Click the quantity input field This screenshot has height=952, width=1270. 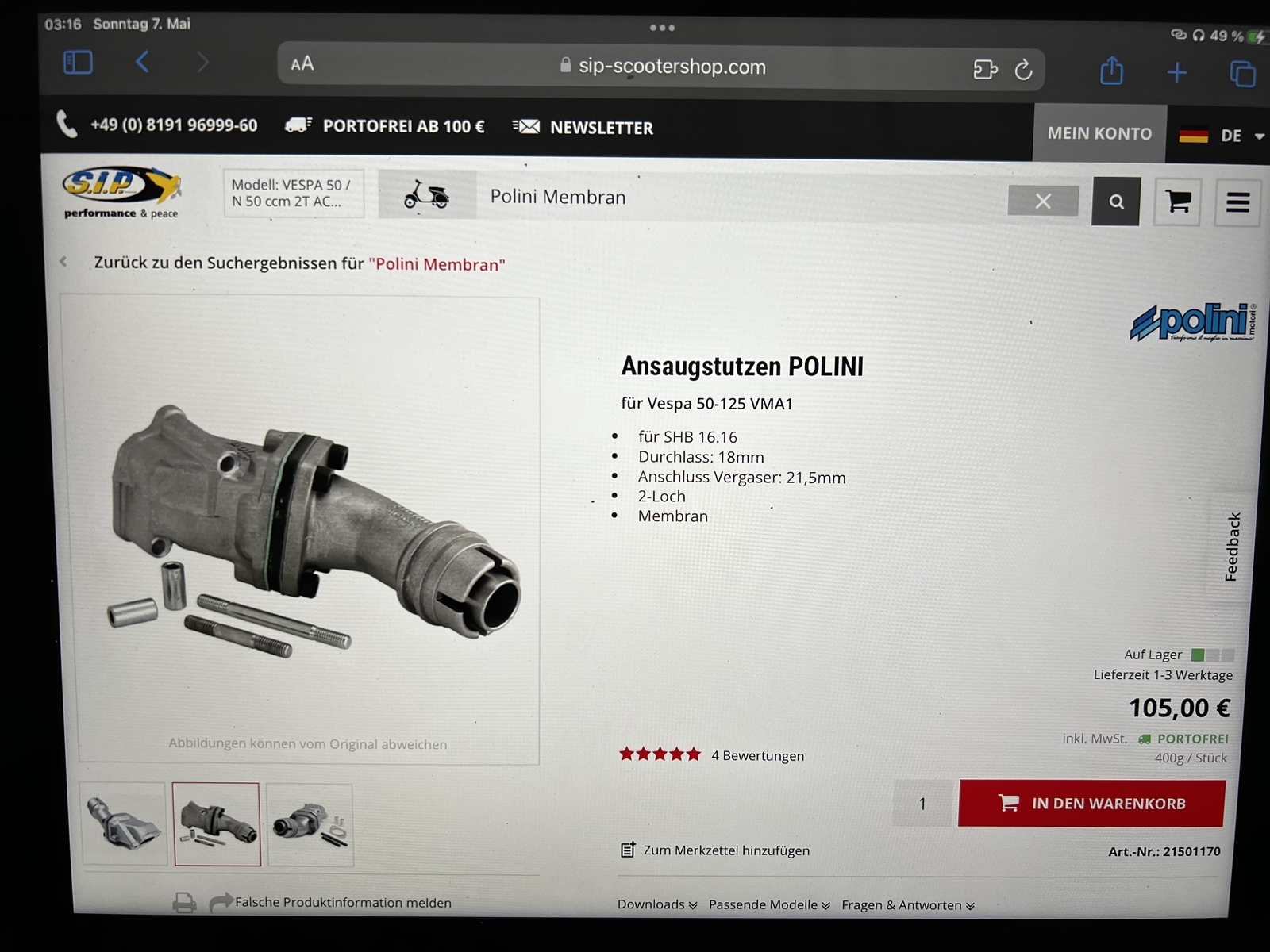click(x=922, y=804)
